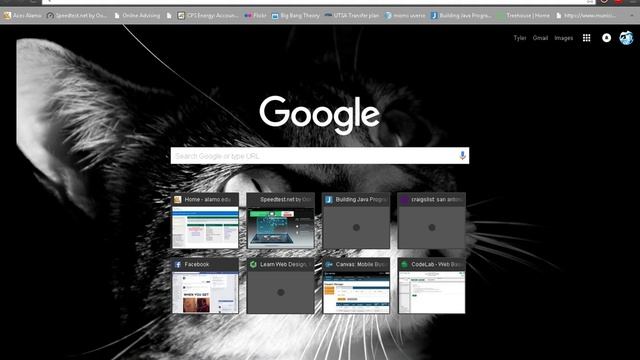Open the Speedtest.net most-visited tile
640x360 pixels.
(x=280, y=220)
